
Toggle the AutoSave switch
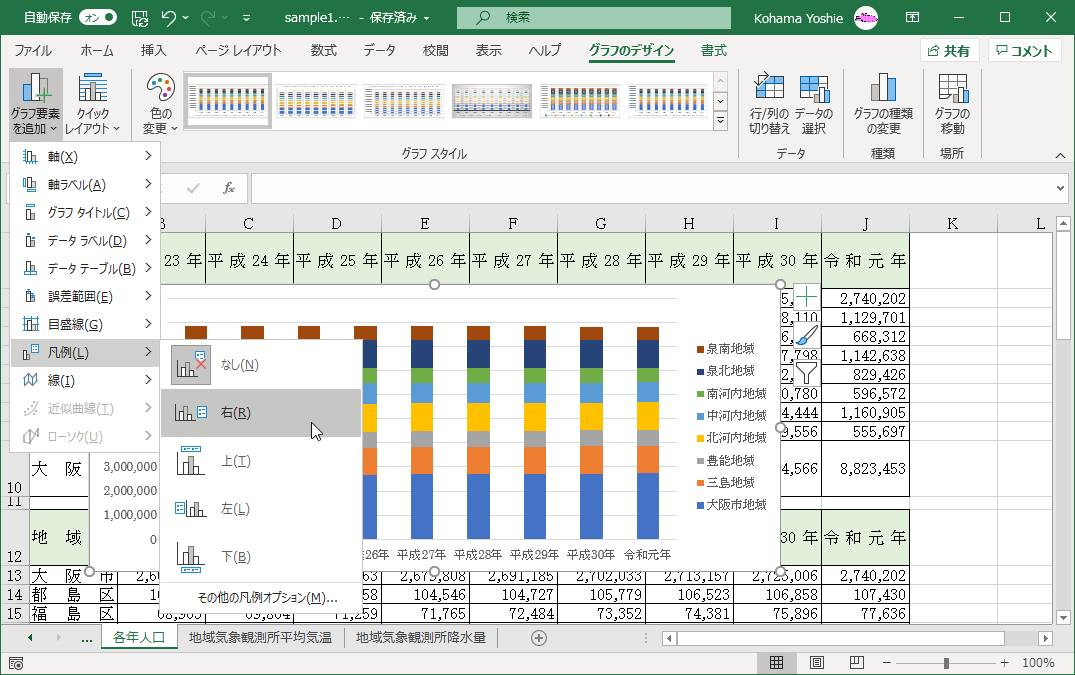tap(97, 17)
